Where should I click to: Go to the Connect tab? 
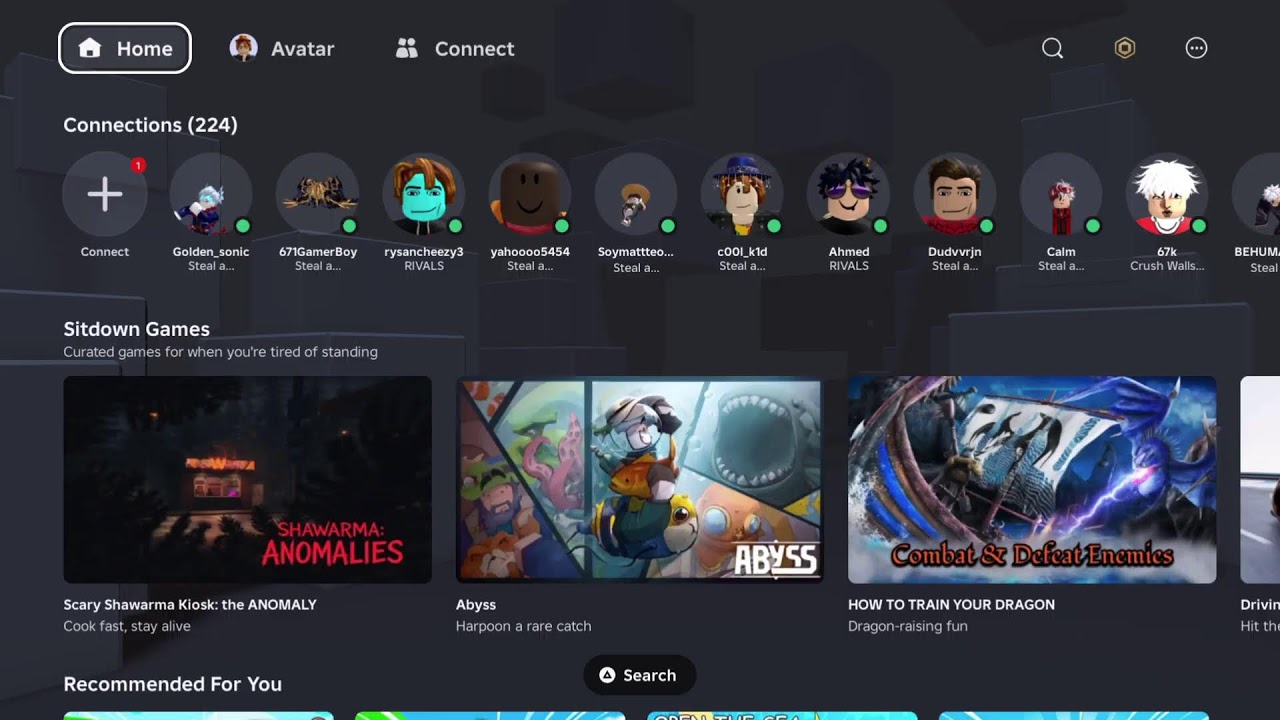[455, 48]
